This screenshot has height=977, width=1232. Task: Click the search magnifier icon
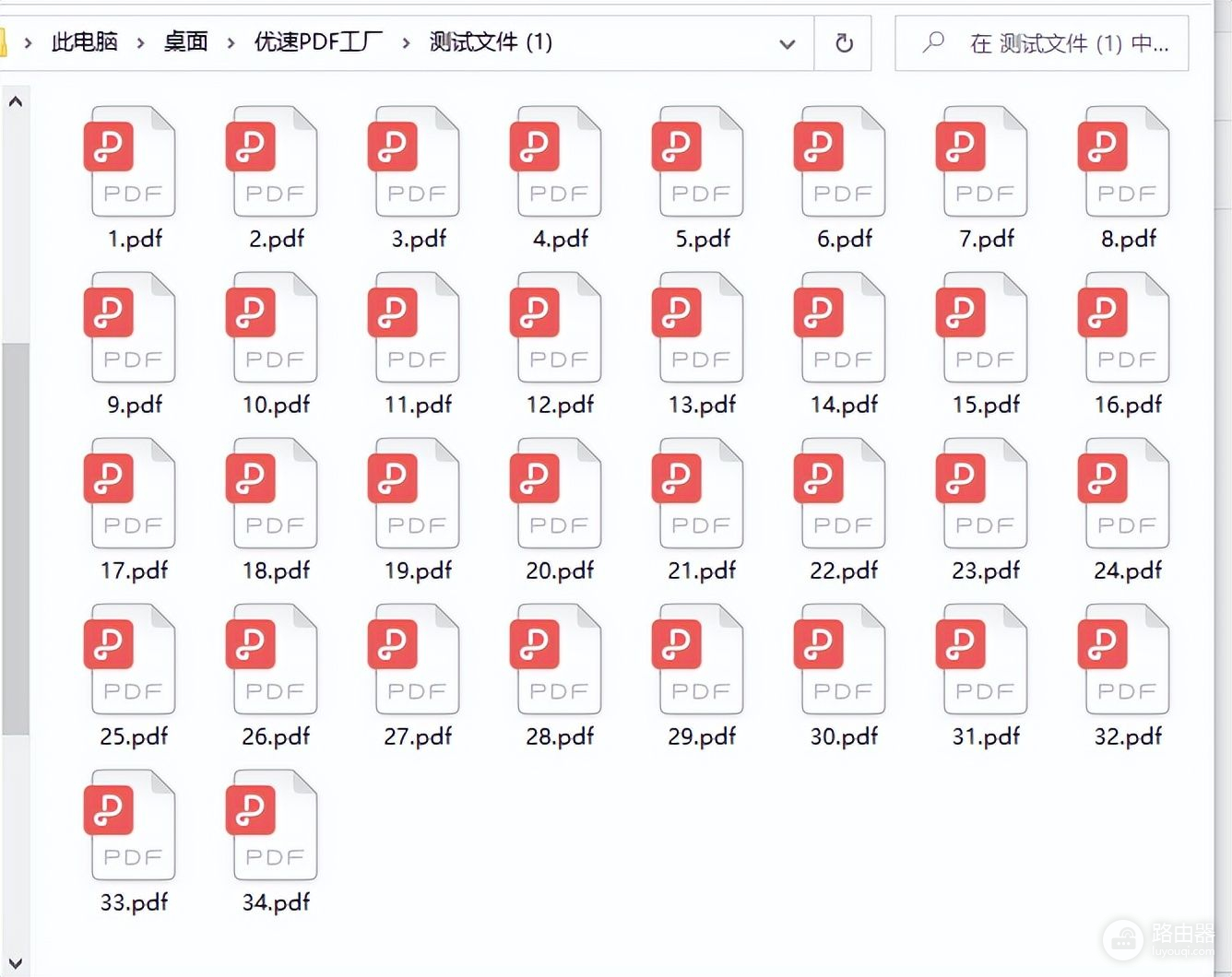click(933, 42)
